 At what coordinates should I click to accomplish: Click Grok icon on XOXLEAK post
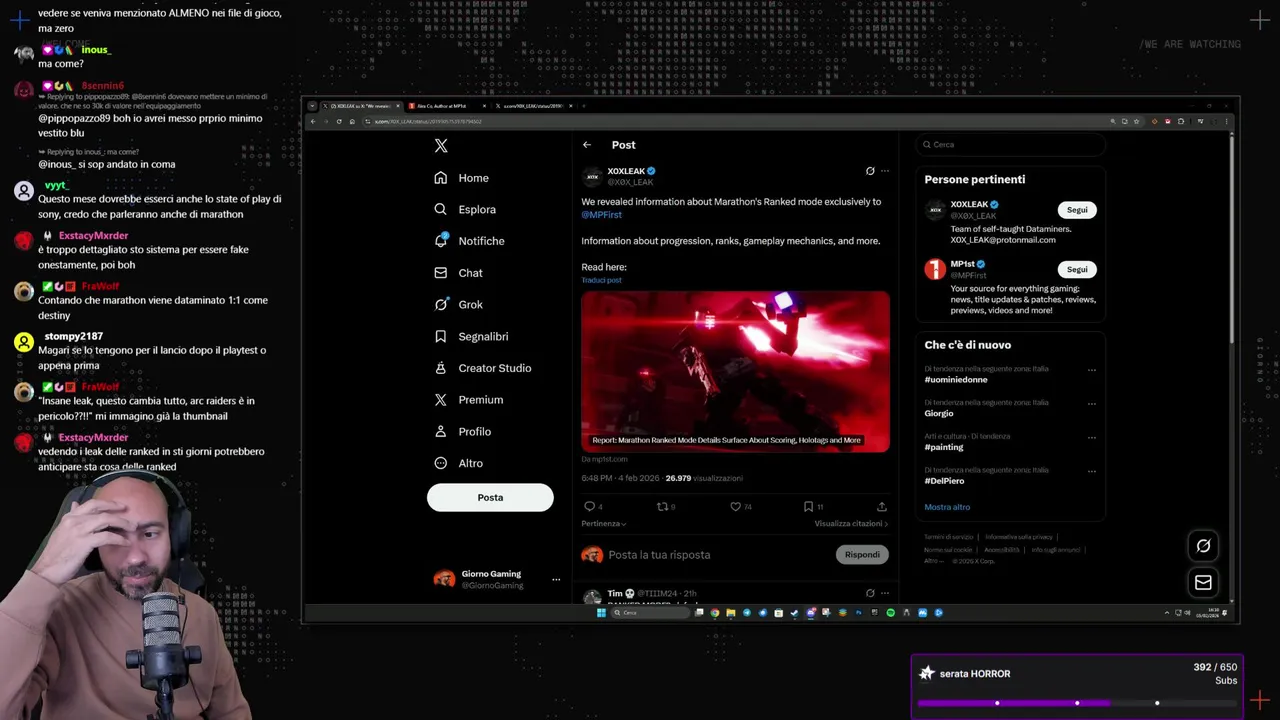click(x=870, y=171)
